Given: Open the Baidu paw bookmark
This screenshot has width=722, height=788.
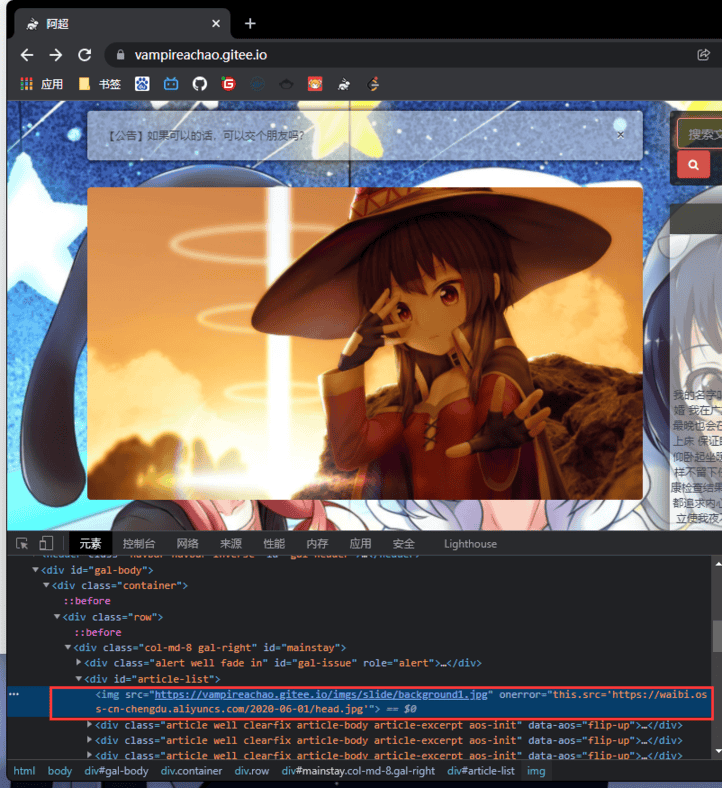Looking at the screenshot, I should coord(142,84).
